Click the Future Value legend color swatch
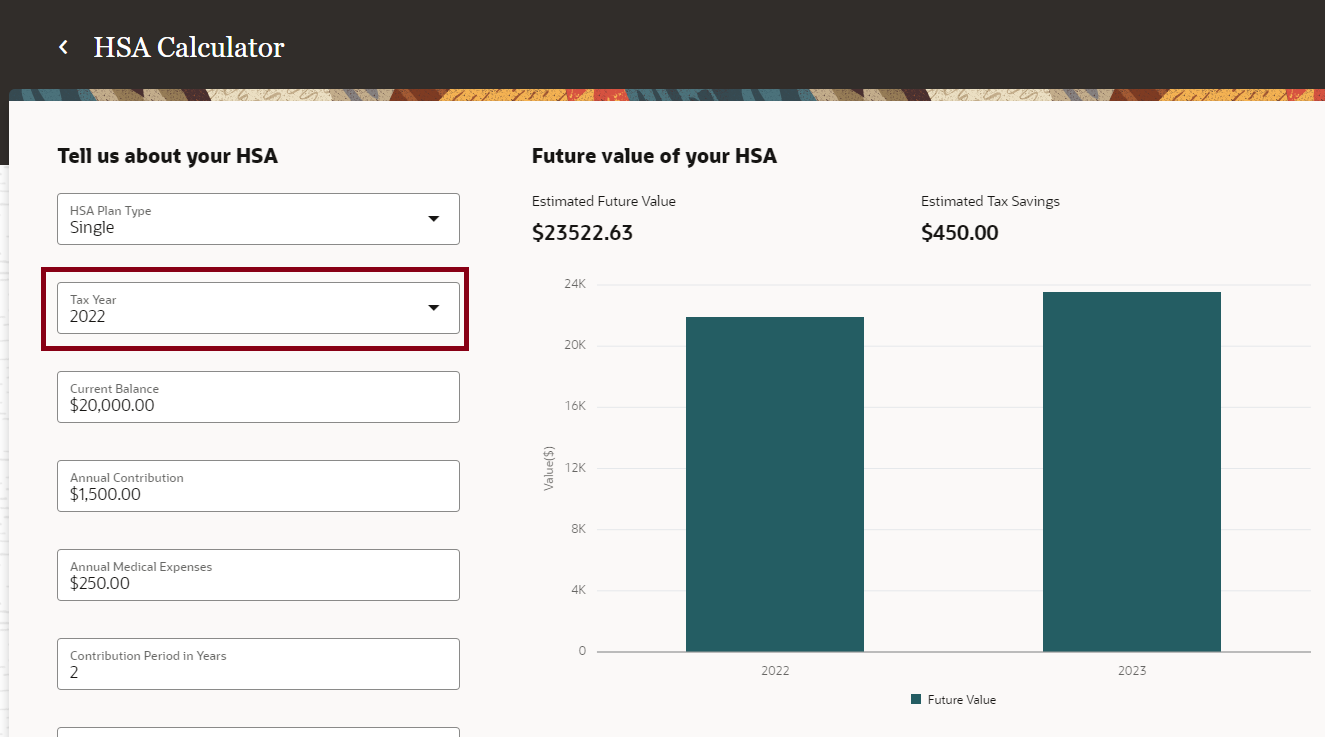 pyautogui.click(x=915, y=700)
